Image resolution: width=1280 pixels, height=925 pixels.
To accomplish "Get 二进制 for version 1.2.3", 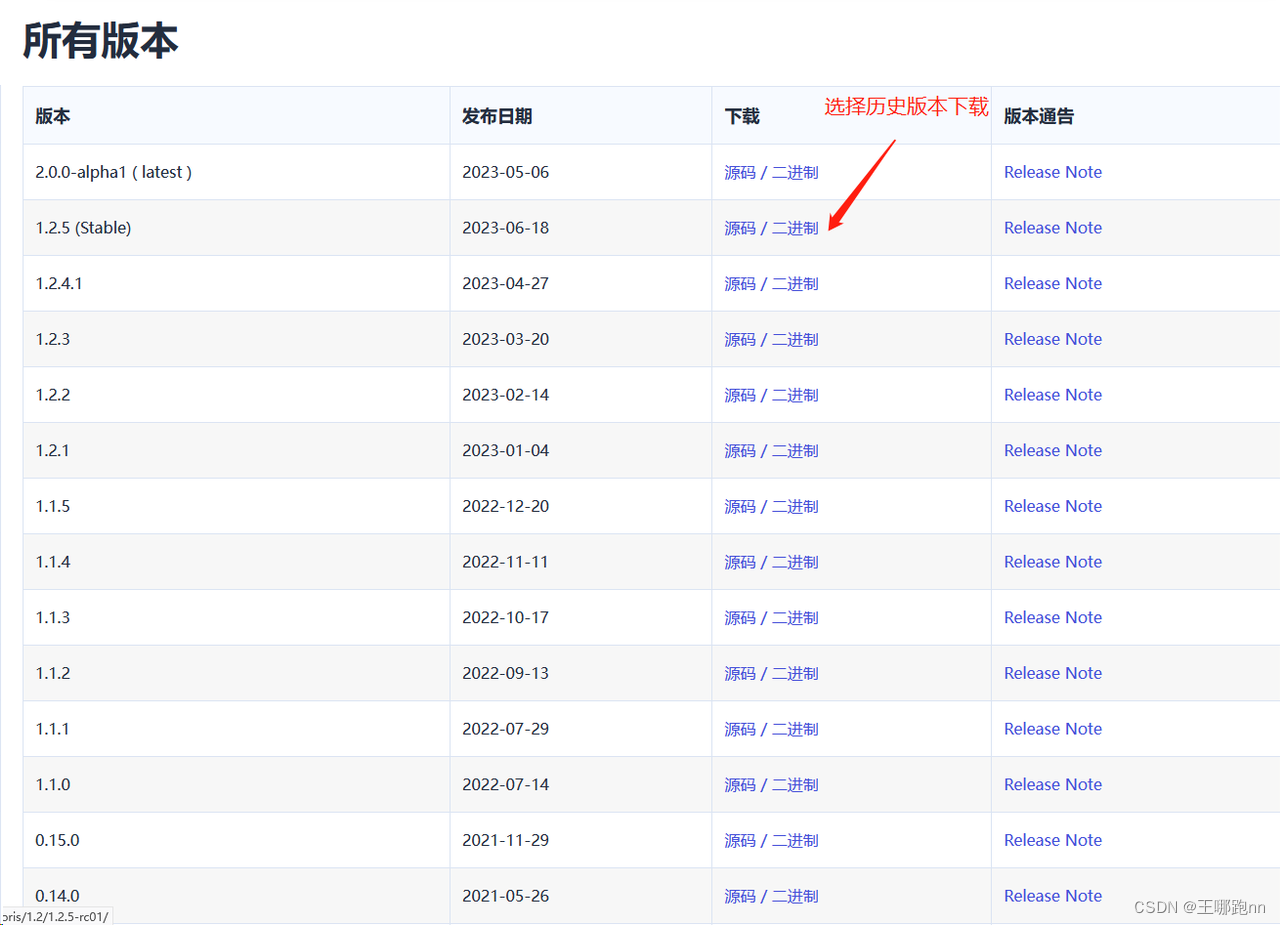I will point(795,339).
